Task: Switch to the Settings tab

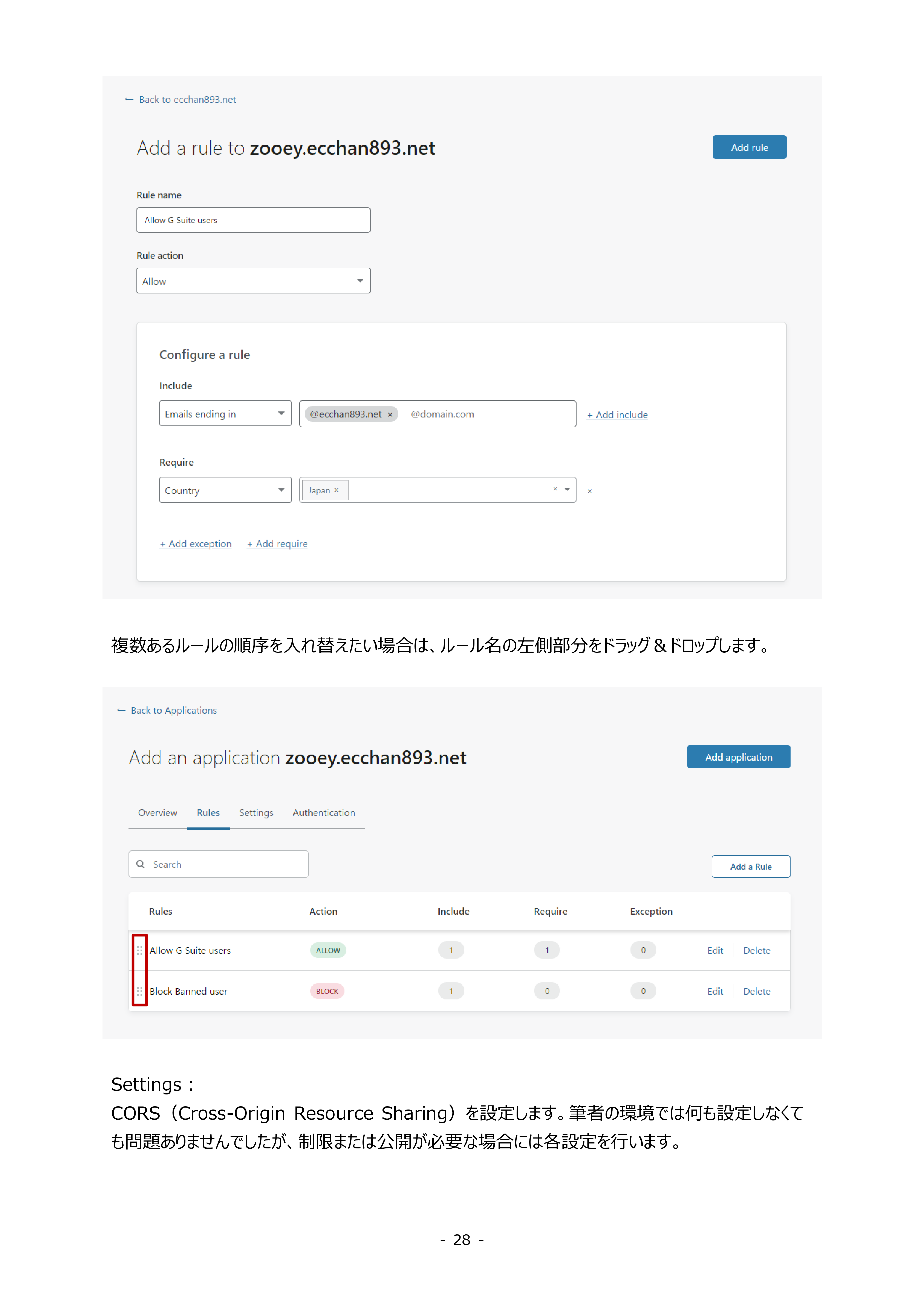Action: click(x=256, y=813)
